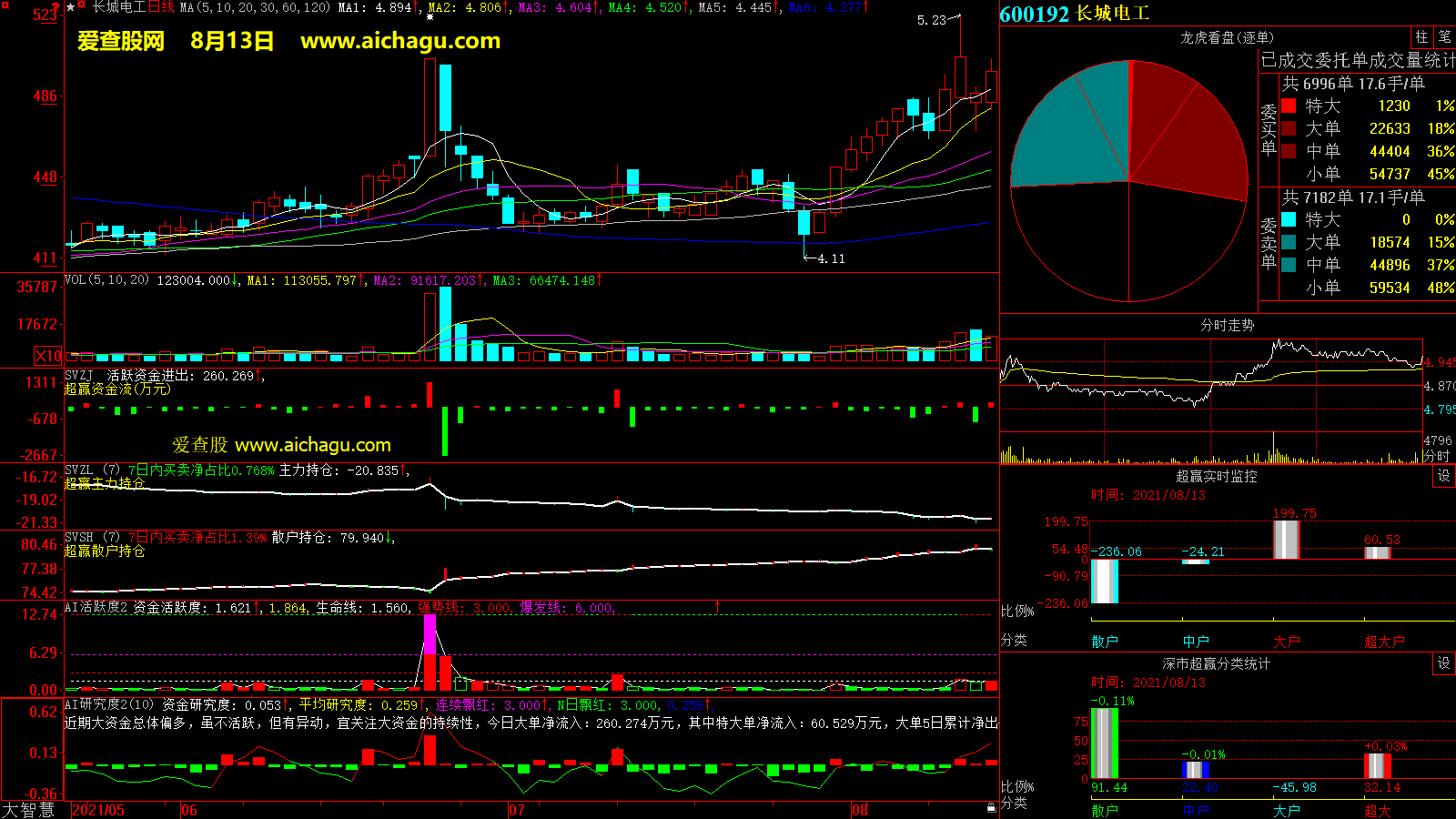Click the X10 volume scale indicator
Viewport: 1456px width, 819px height.
tap(48, 356)
